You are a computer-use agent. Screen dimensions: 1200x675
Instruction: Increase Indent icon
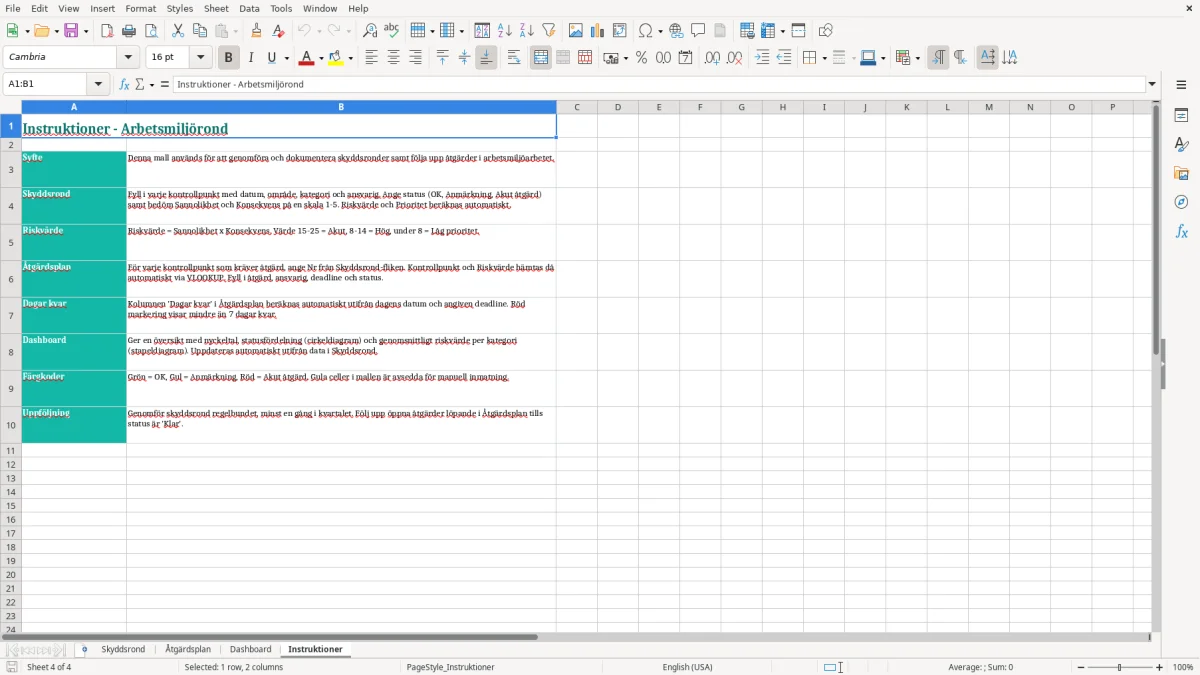coord(762,58)
